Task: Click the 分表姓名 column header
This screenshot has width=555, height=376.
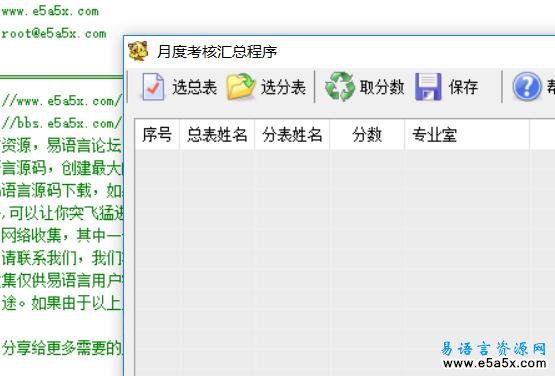Action: click(292, 135)
